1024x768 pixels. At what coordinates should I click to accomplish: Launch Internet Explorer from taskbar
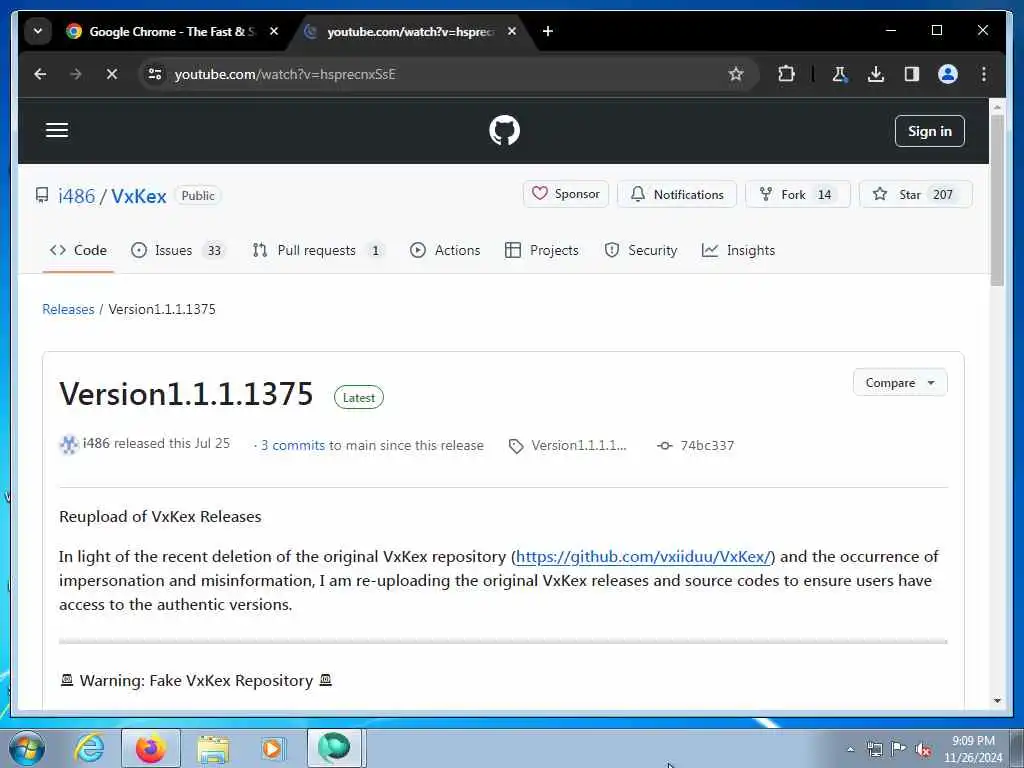coord(89,748)
